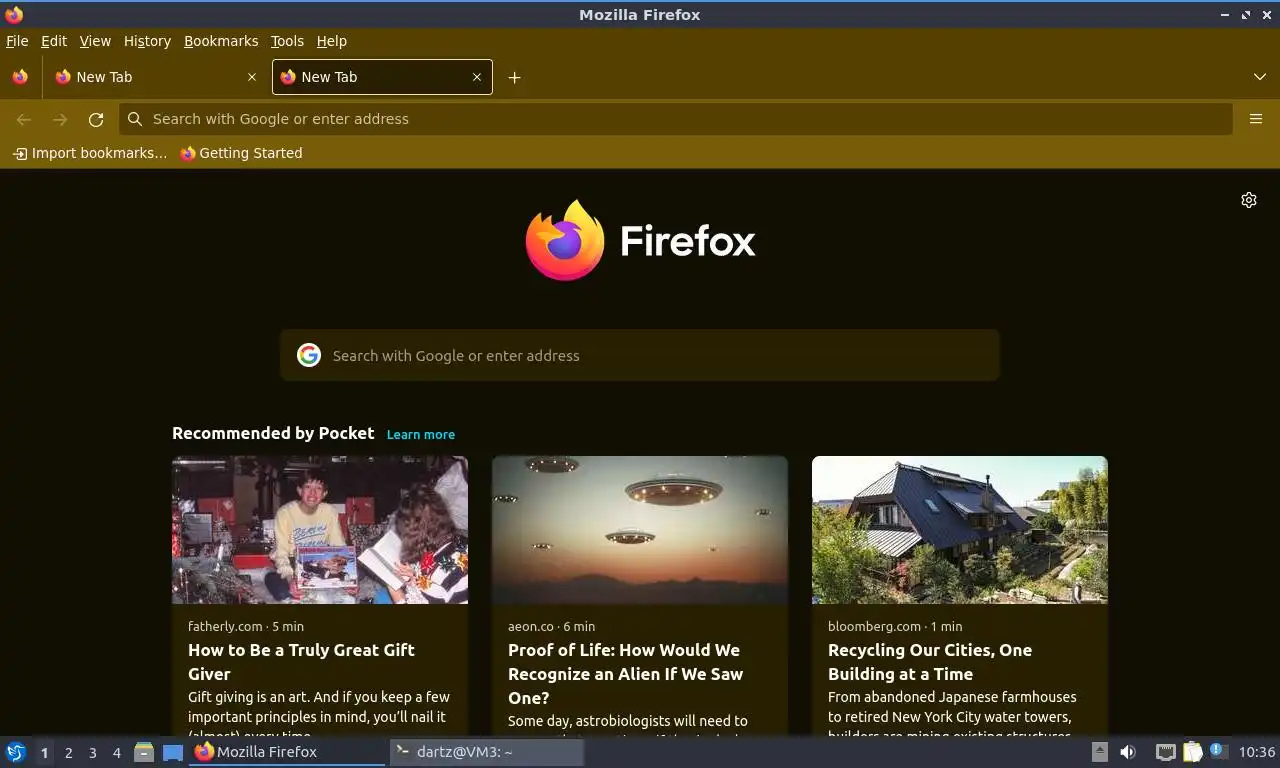Open the Tools menu
The width and height of the screenshot is (1280, 768).
tap(287, 41)
